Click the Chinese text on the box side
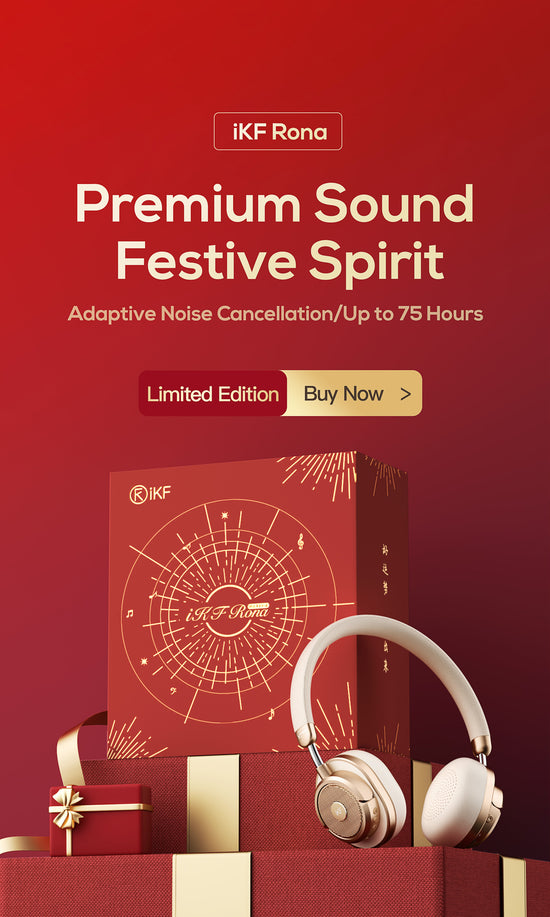 (385, 608)
